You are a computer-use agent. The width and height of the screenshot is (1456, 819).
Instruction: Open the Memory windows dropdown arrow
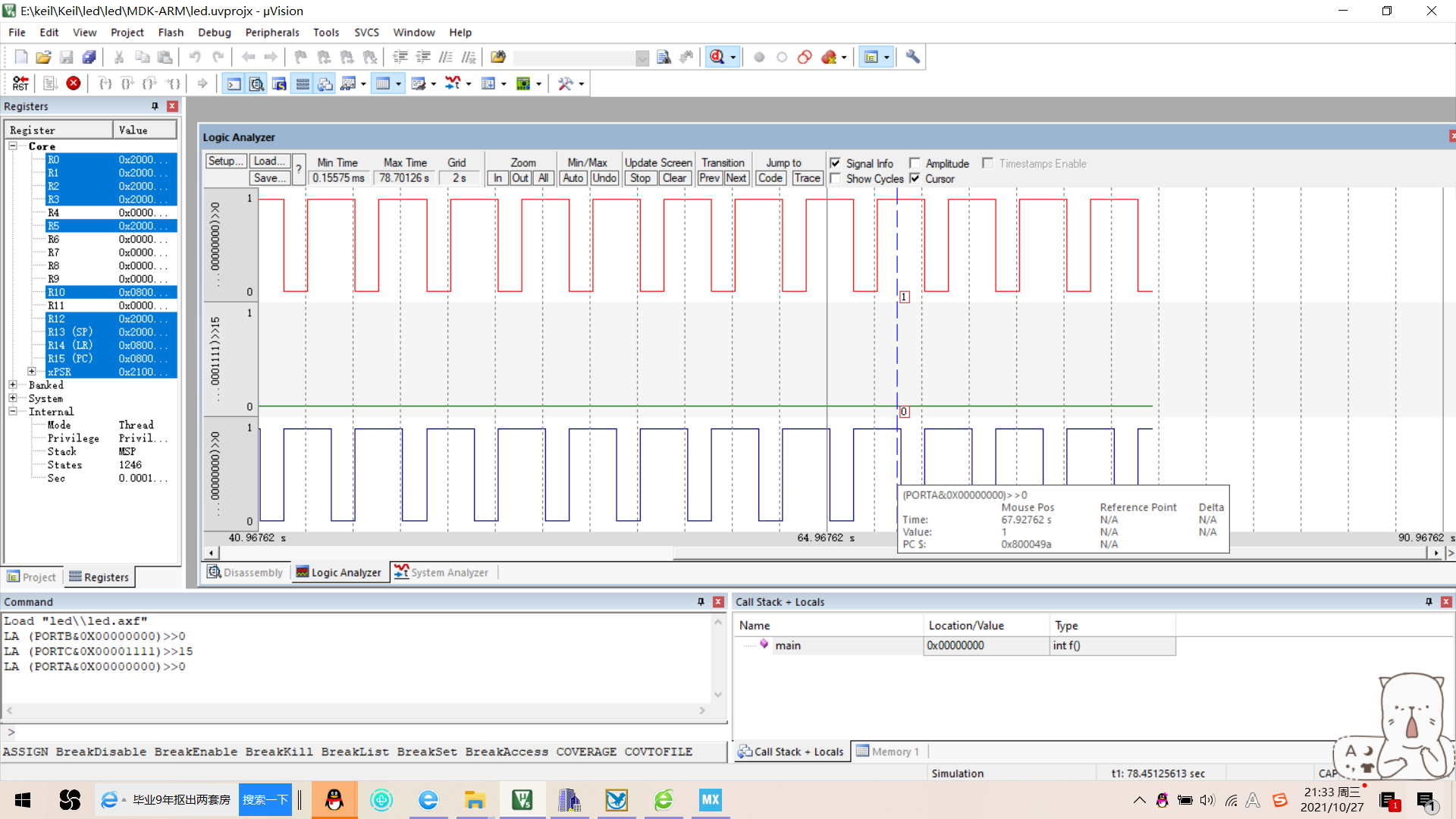tap(398, 83)
